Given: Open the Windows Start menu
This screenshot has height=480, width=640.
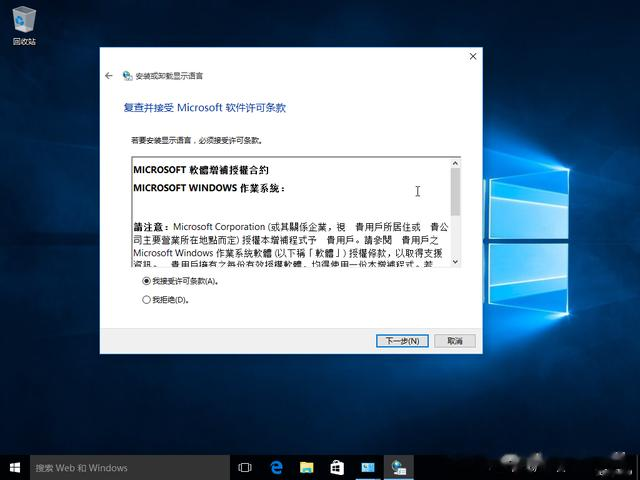Looking at the screenshot, I should (x=15, y=467).
